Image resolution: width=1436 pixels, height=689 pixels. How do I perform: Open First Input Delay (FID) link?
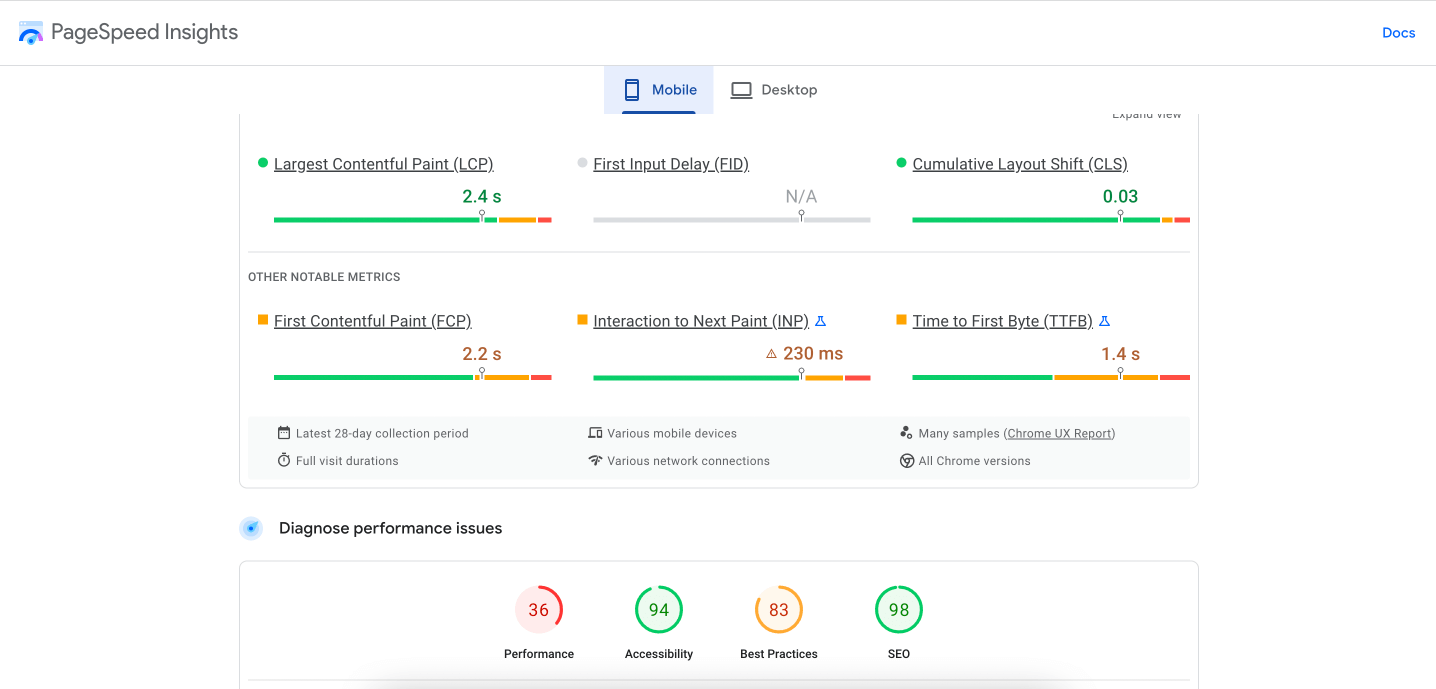pyautogui.click(x=671, y=164)
